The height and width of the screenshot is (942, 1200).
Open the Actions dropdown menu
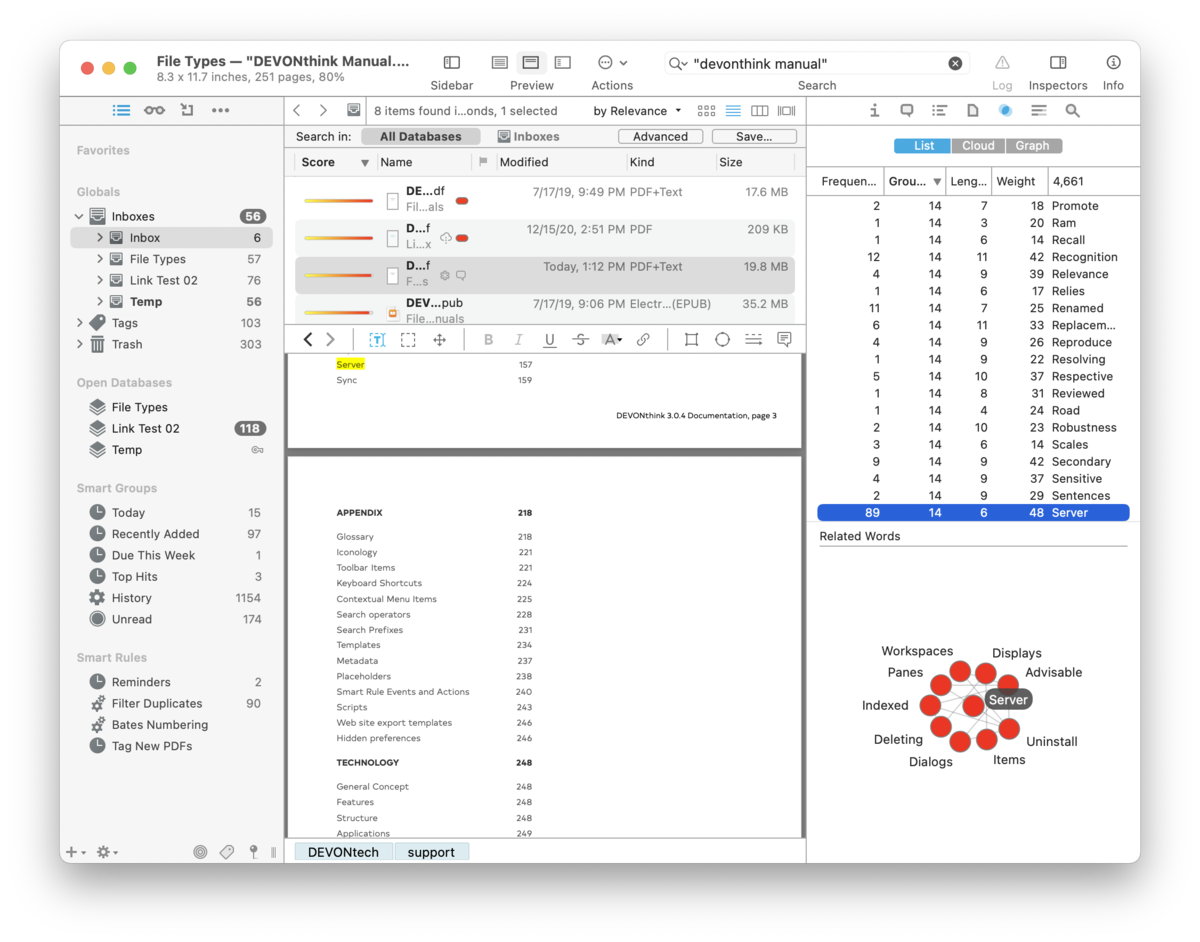[x=612, y=63]
